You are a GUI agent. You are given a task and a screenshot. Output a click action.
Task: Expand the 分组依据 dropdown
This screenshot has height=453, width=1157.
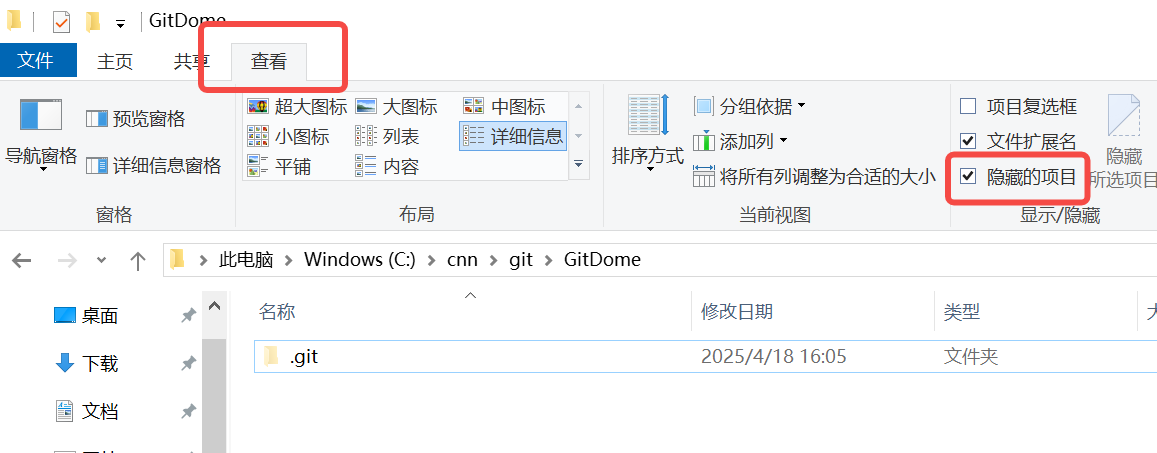(750, 107)
